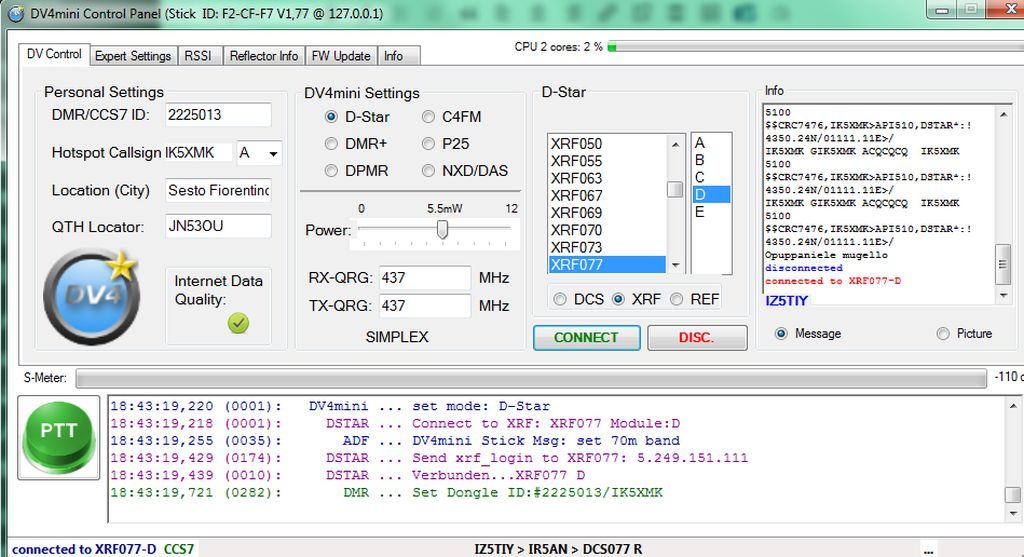The width and height of the screenshot is (1024, 557).
Task: Click the Power slider handle
Action: [442, 230]
